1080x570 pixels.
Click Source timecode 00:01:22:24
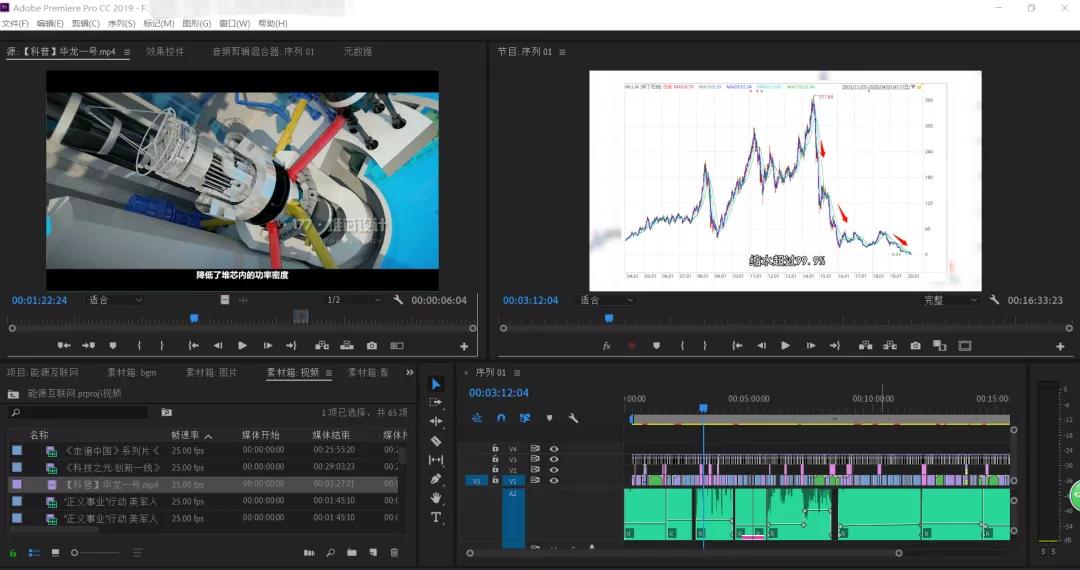click(39, 300)
